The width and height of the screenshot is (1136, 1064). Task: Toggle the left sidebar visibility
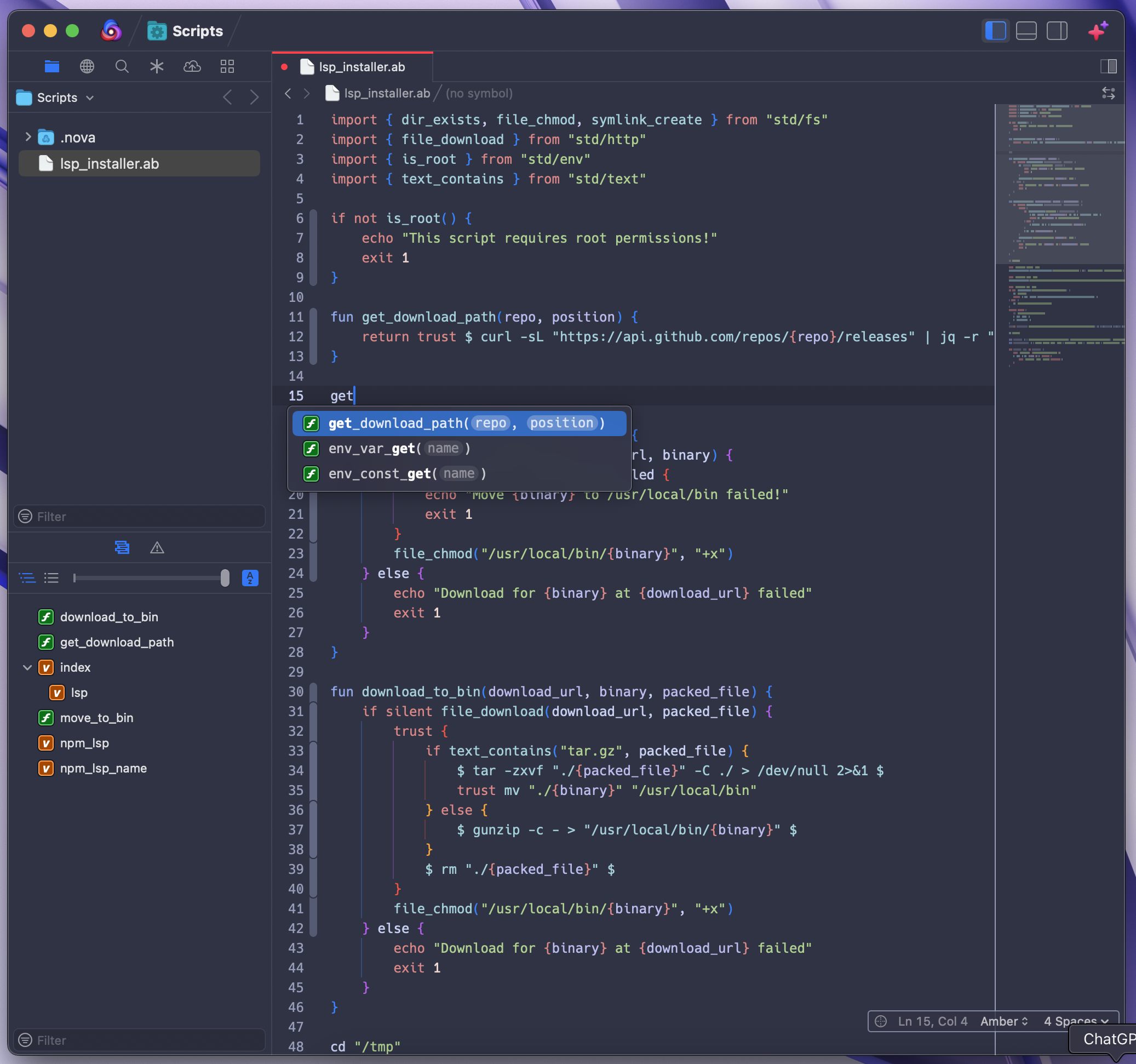(995, 31)
